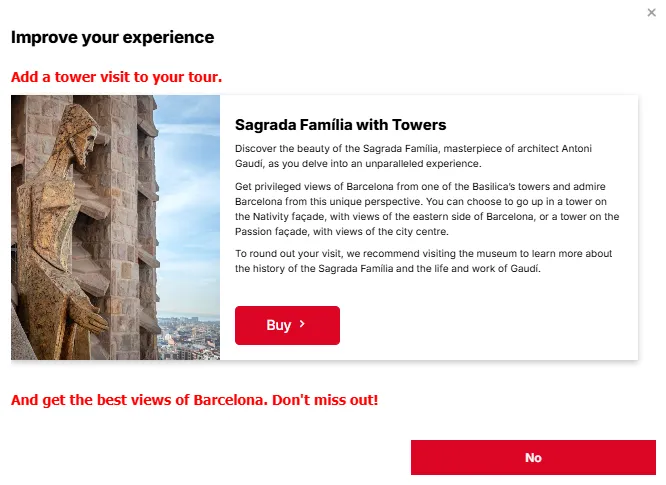Select the Sagrada Família with Towers title
666x485 pixels.
pyautogui.click(x=340, y=125)
